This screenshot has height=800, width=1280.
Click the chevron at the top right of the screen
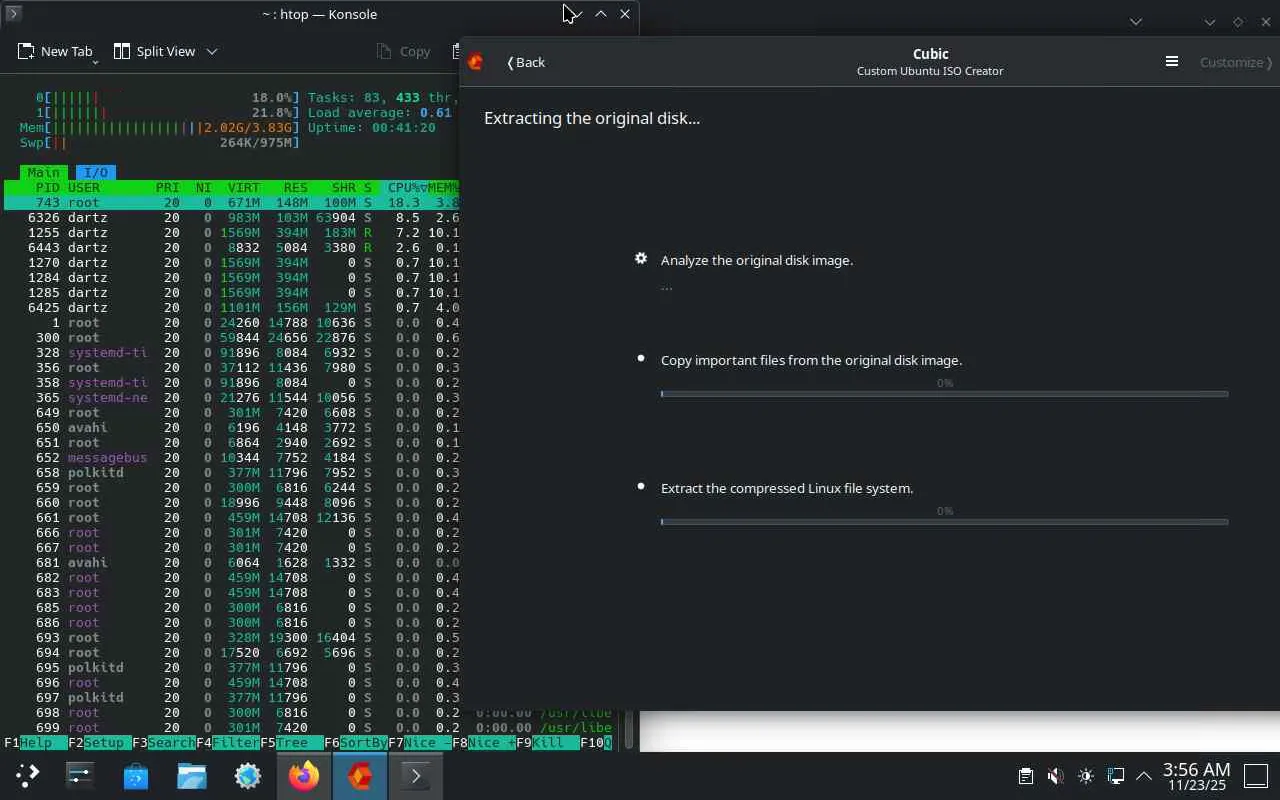[x=1136, y=21]
